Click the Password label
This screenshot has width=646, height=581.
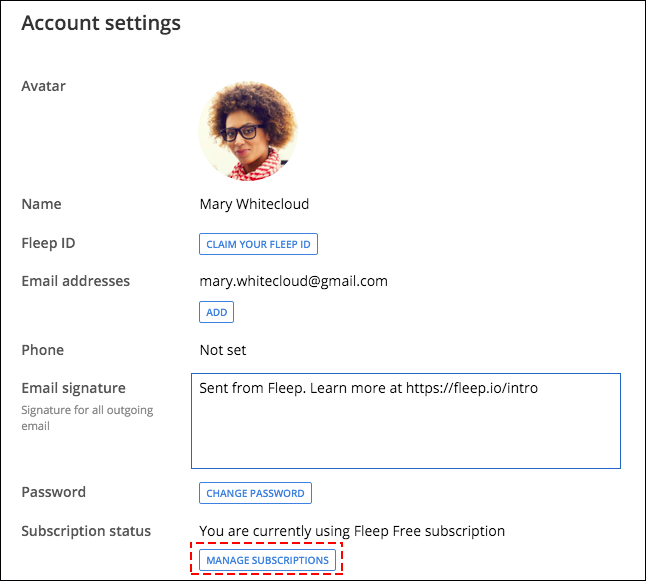point(54,492)
